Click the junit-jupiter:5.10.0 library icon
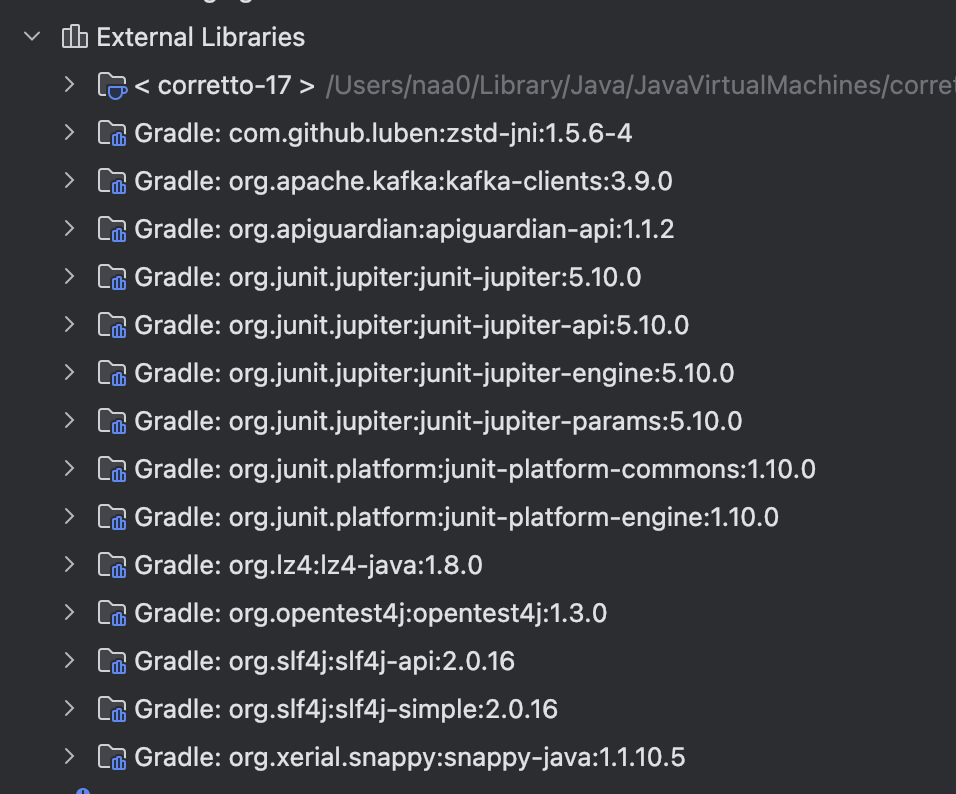This screenshot has height=794, width=956. tap(112, 277)
